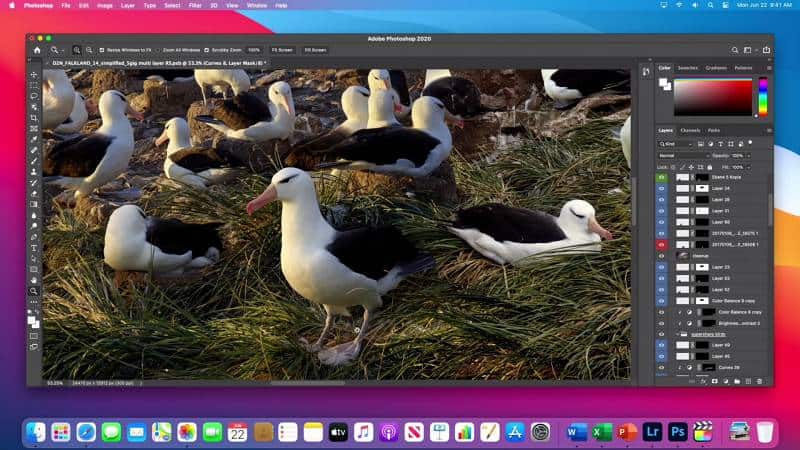Select the Gradient tool

[34, 204]
